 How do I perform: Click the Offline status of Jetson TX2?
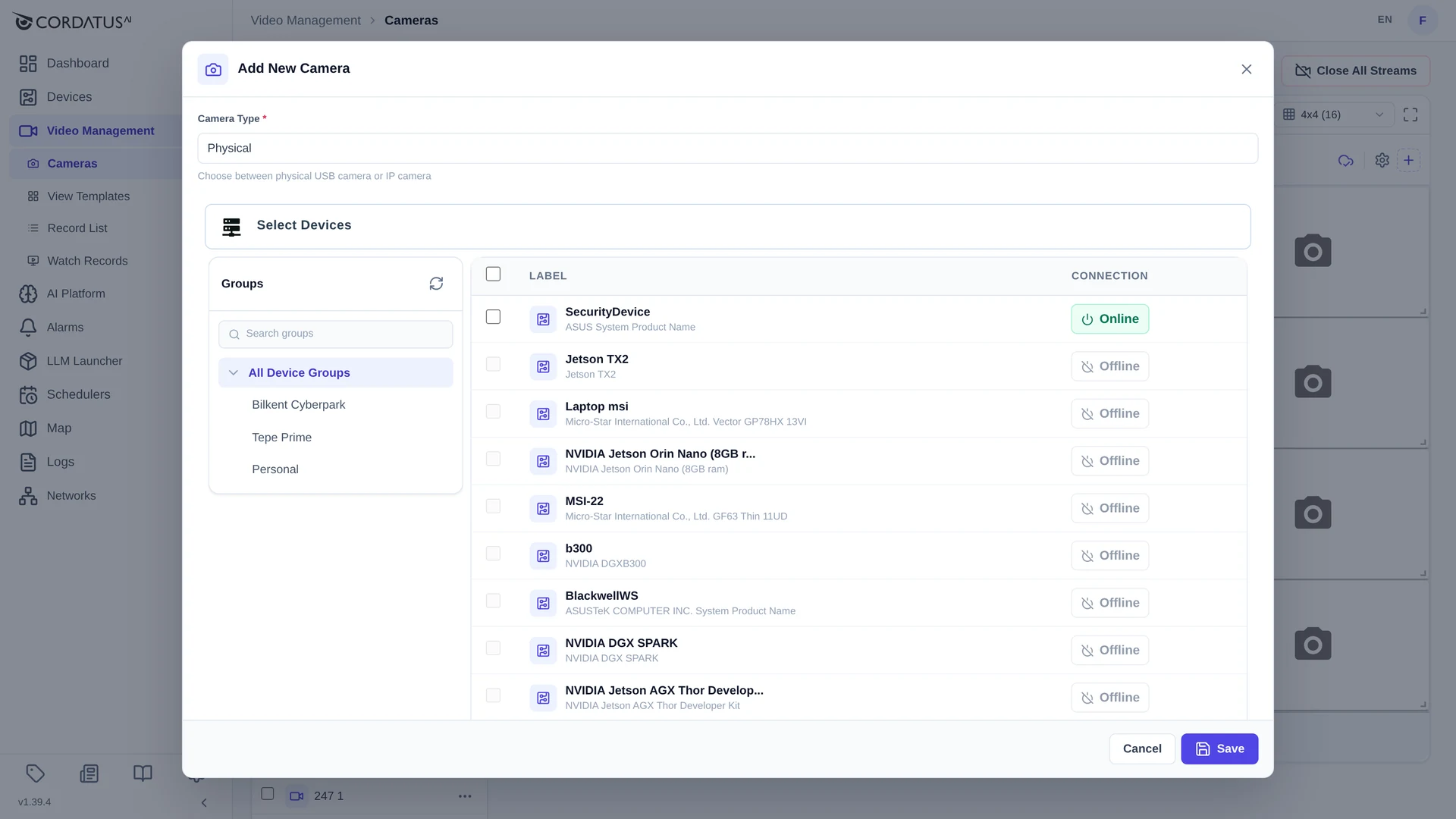pos(1110,366)
